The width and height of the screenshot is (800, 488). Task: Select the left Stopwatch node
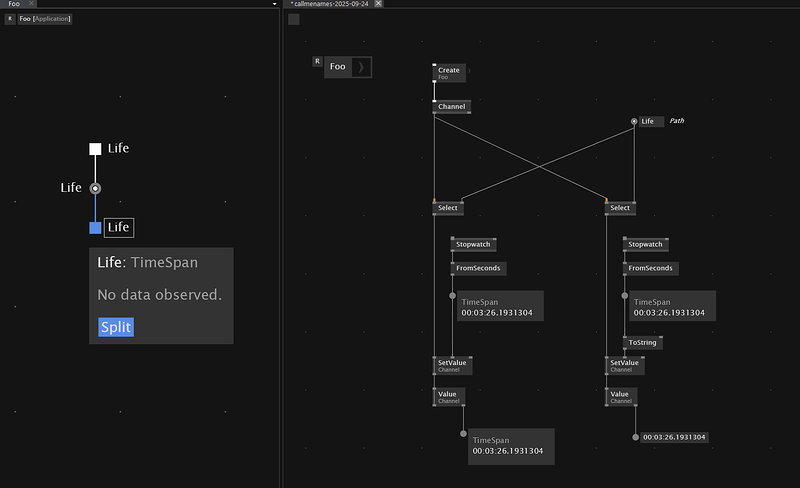[474, 244]
